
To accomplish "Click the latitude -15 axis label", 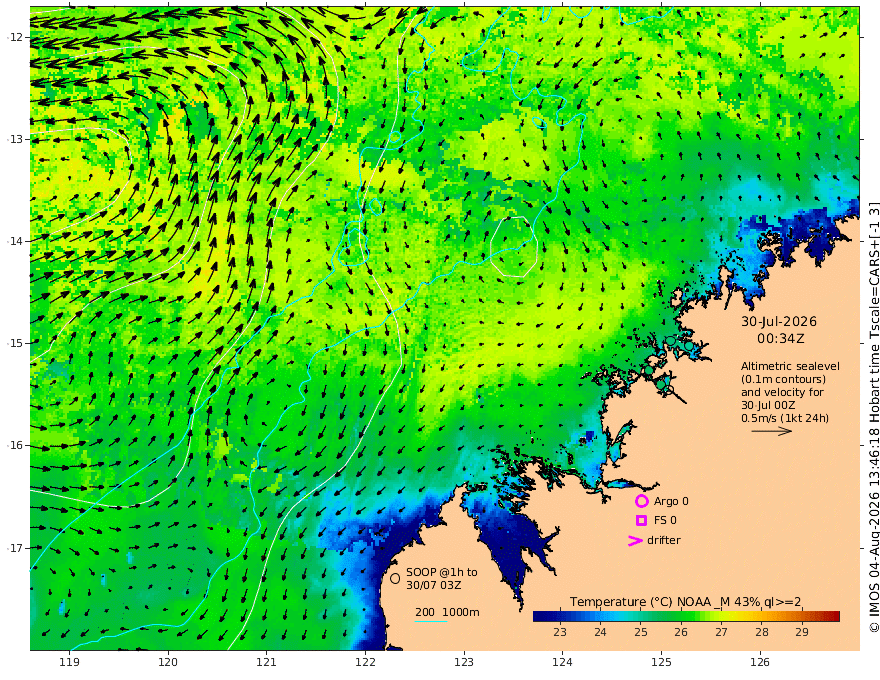I will coord(15,343).
